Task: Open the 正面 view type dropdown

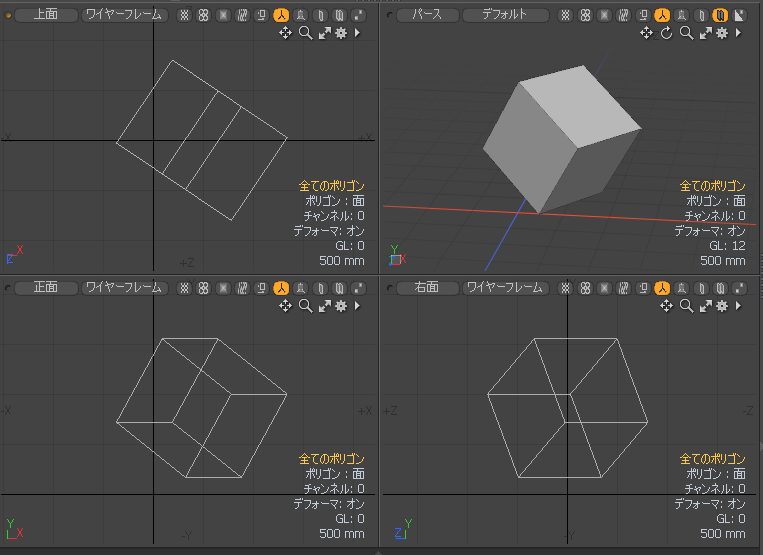Action: point(44,287)
